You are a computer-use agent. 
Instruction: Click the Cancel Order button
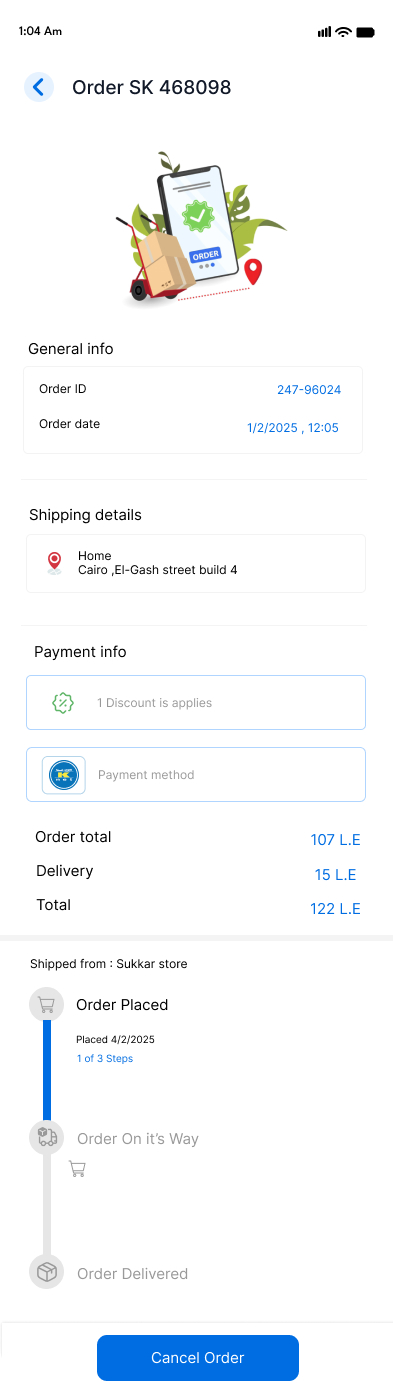pyautogui.click(x=198, y=1358)
